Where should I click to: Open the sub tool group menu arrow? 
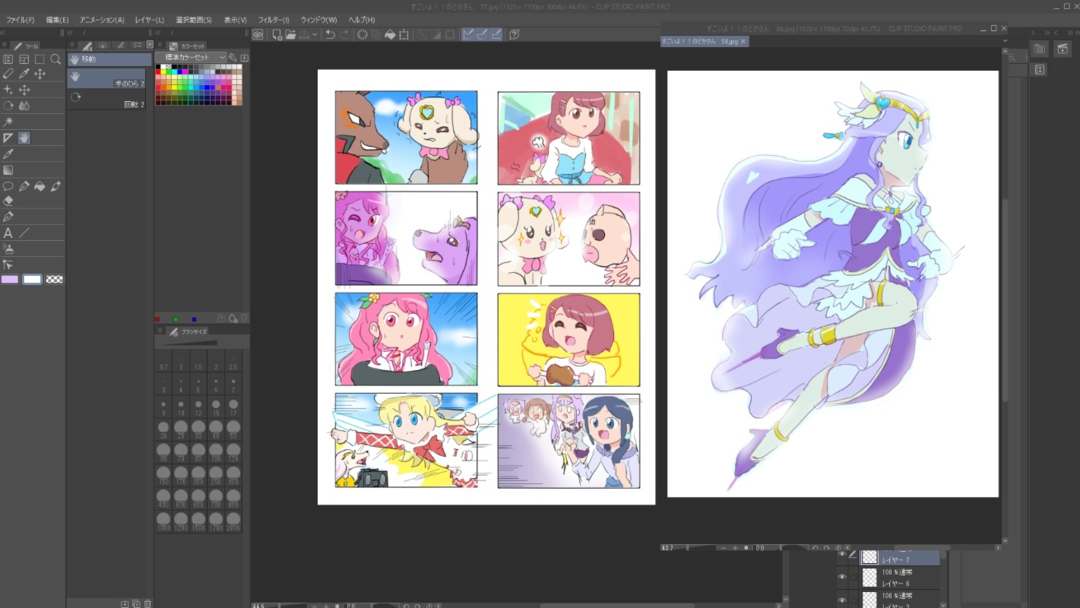point(150,45)
